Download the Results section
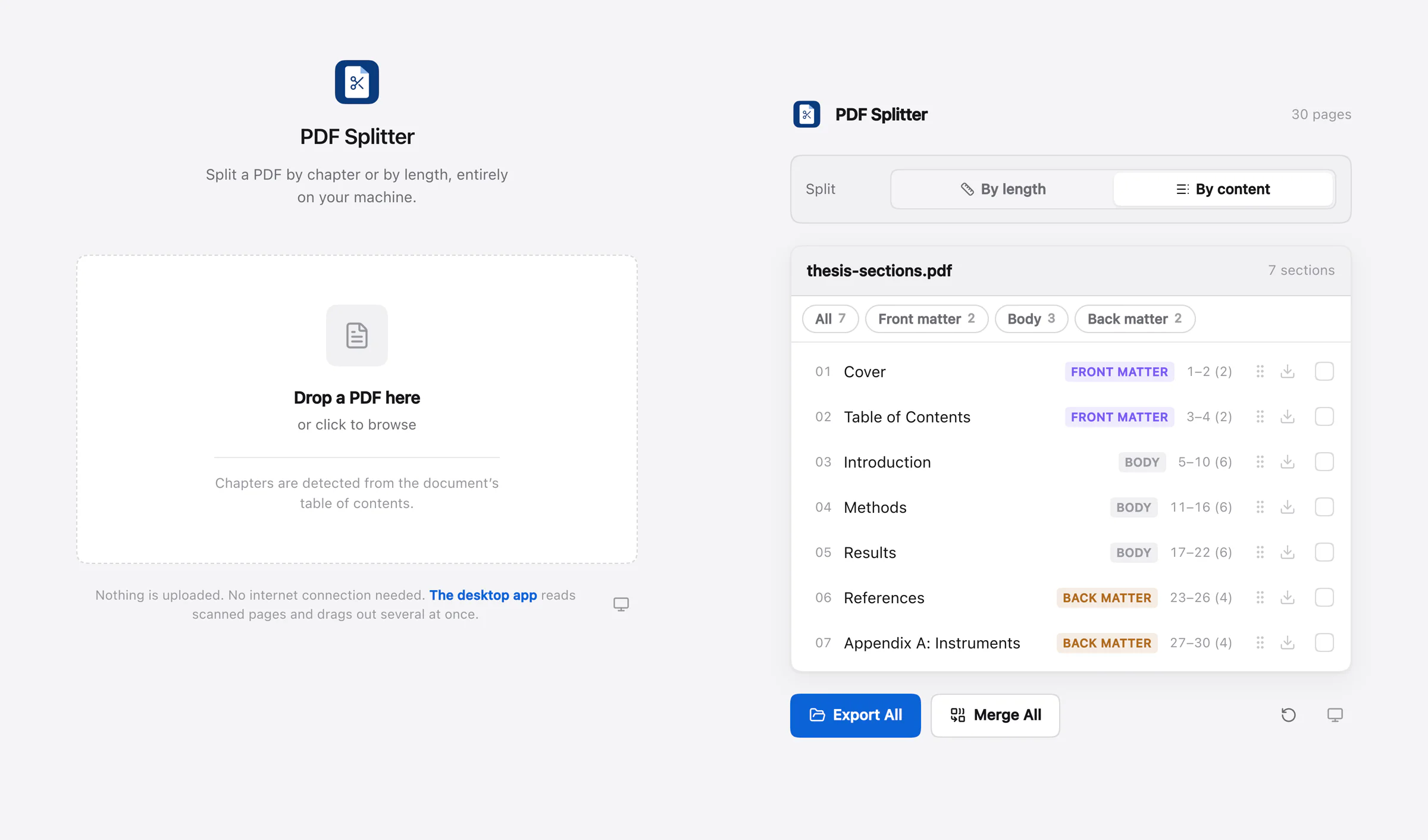 1288,552
